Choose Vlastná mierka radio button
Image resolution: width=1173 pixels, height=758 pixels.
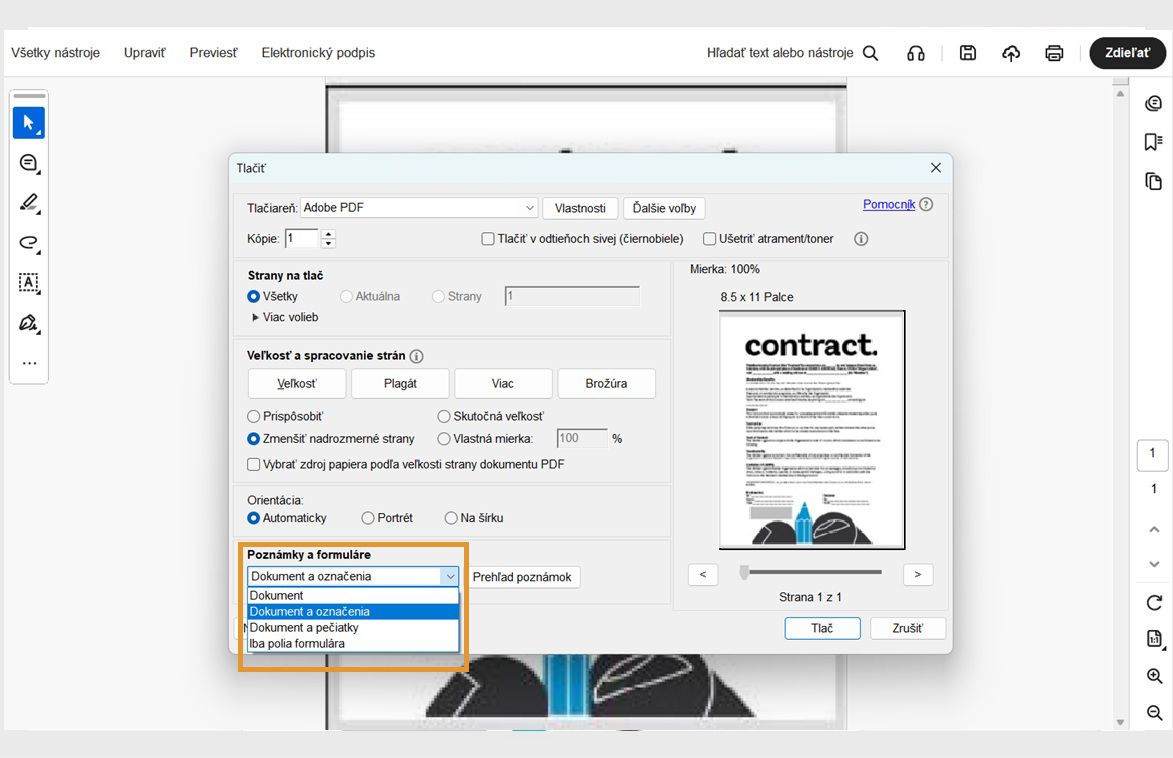[x=444, y=438]
